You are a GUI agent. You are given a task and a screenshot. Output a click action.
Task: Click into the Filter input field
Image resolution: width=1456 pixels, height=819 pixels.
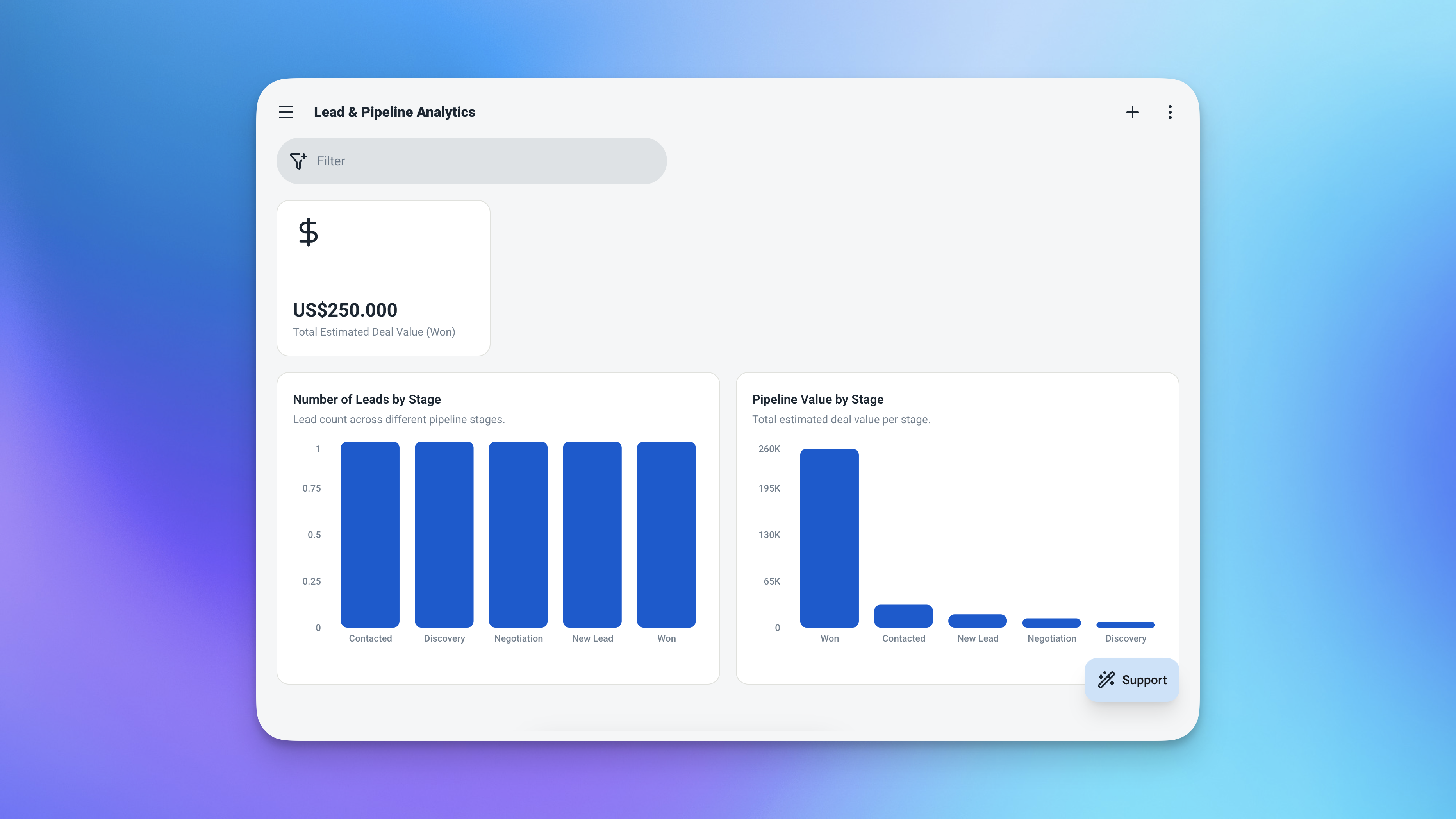[x=486, y=161]
